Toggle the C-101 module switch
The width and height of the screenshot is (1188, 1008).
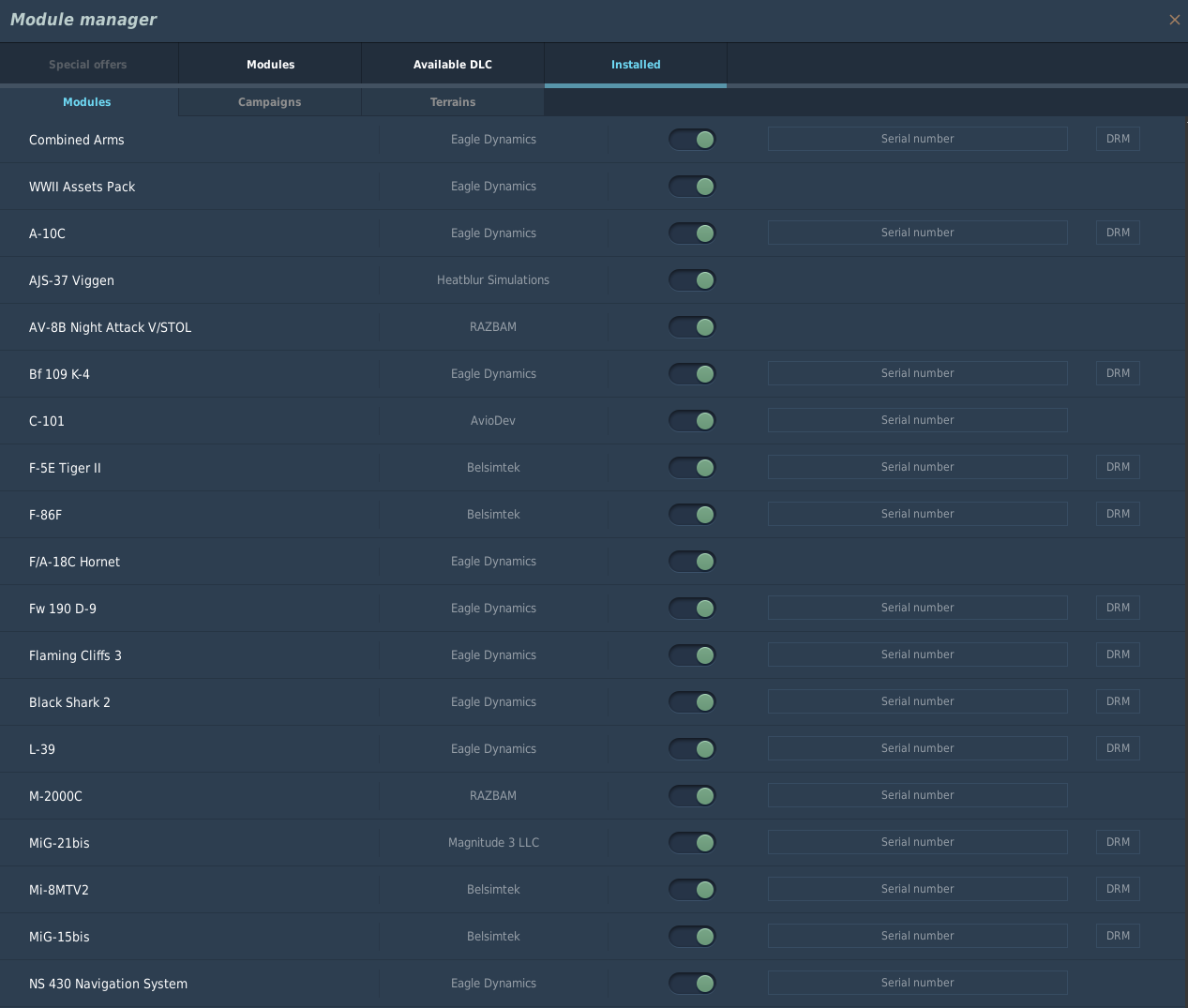(x=692, y=421)
